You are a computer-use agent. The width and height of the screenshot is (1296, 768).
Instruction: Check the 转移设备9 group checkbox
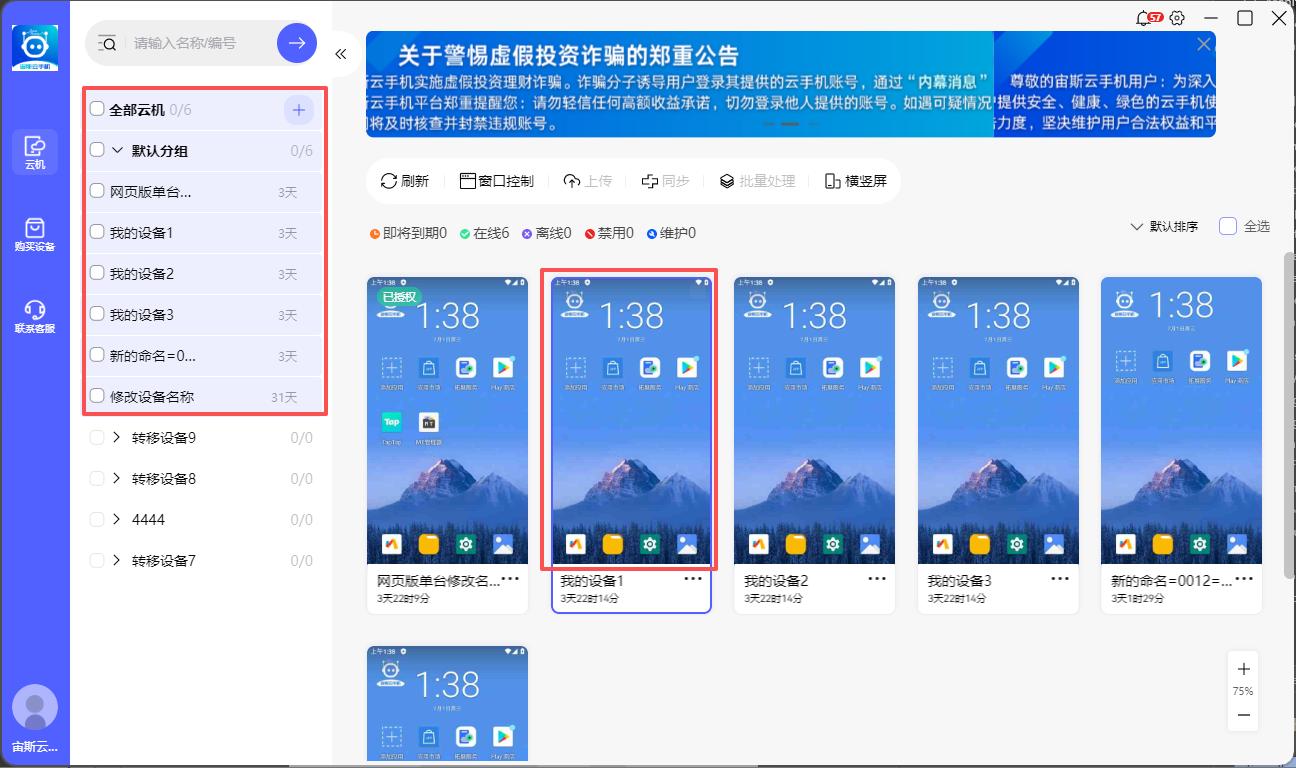[x=97, y=437]
